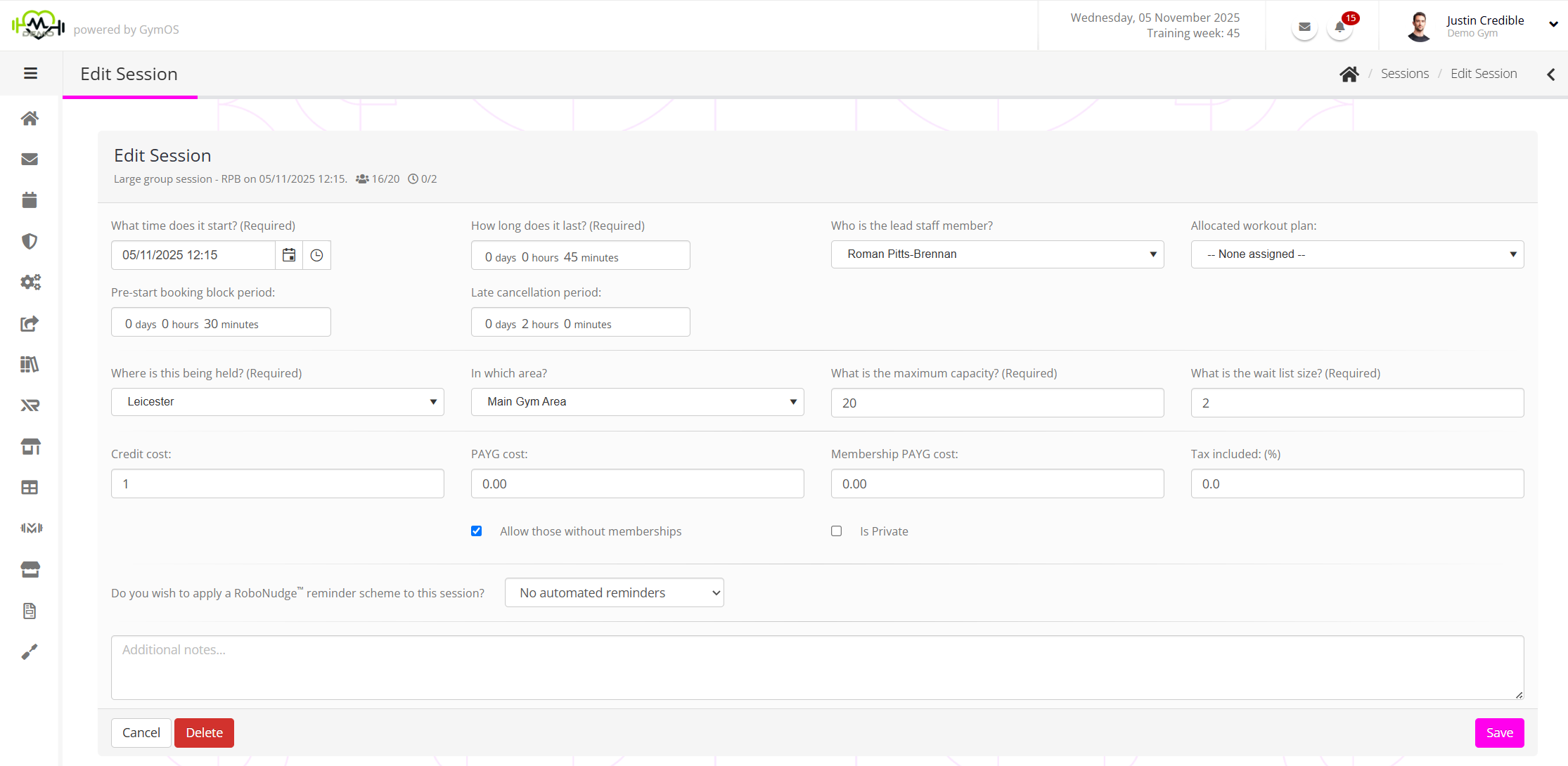Open the Main Gym Area dropdown

click(x=637, y=402)
